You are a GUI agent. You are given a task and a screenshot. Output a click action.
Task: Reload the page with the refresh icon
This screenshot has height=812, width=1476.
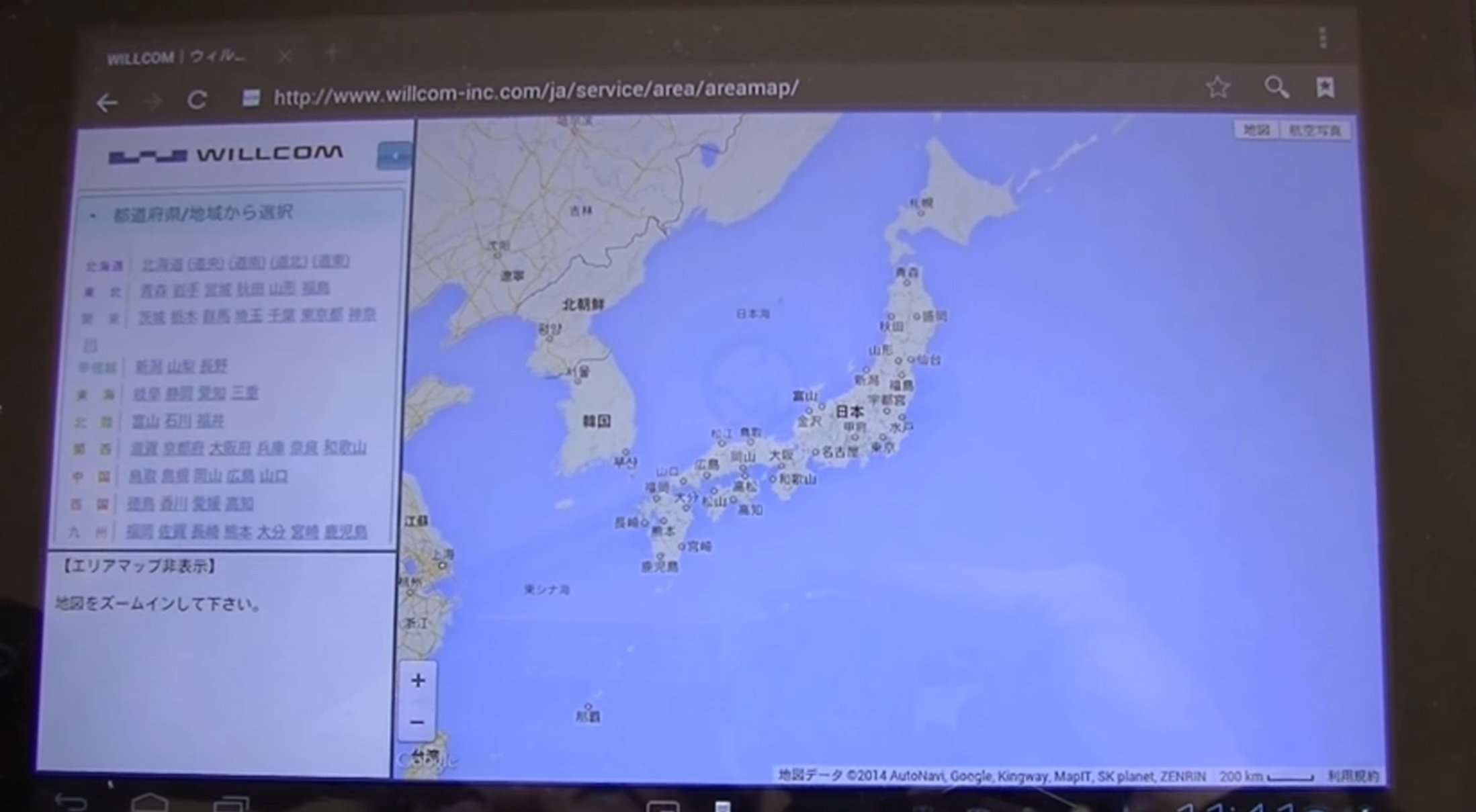pyautogui.click(x=197, y=100)
